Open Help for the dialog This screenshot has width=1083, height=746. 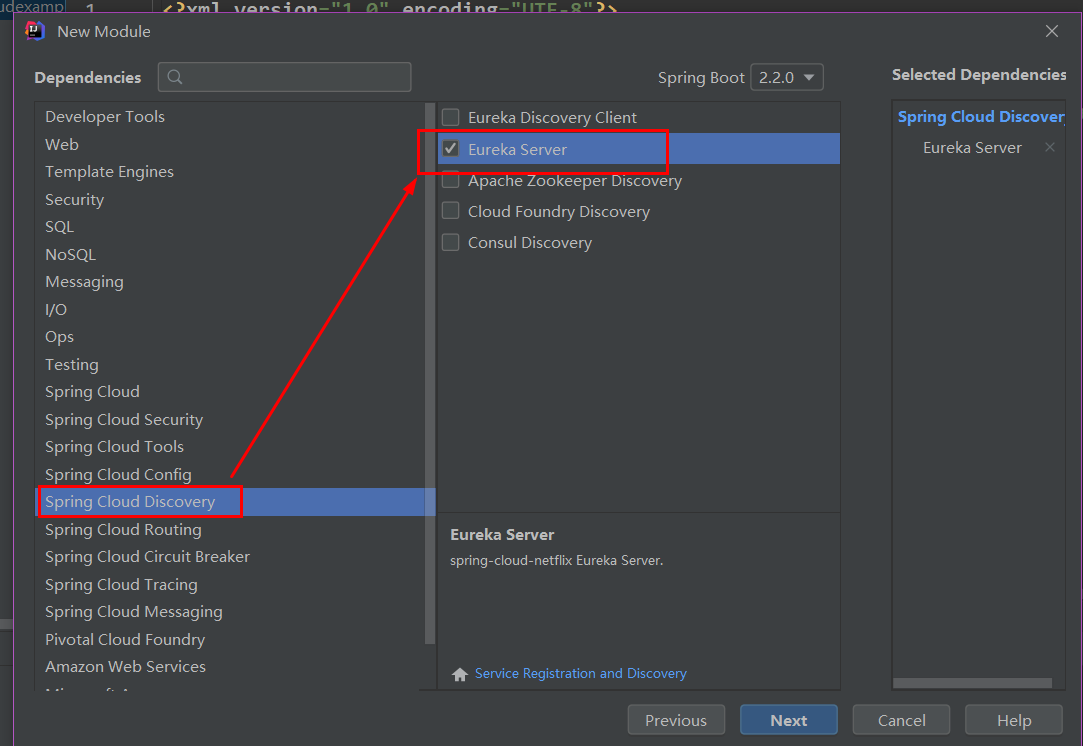click(x=1014, y=720)
